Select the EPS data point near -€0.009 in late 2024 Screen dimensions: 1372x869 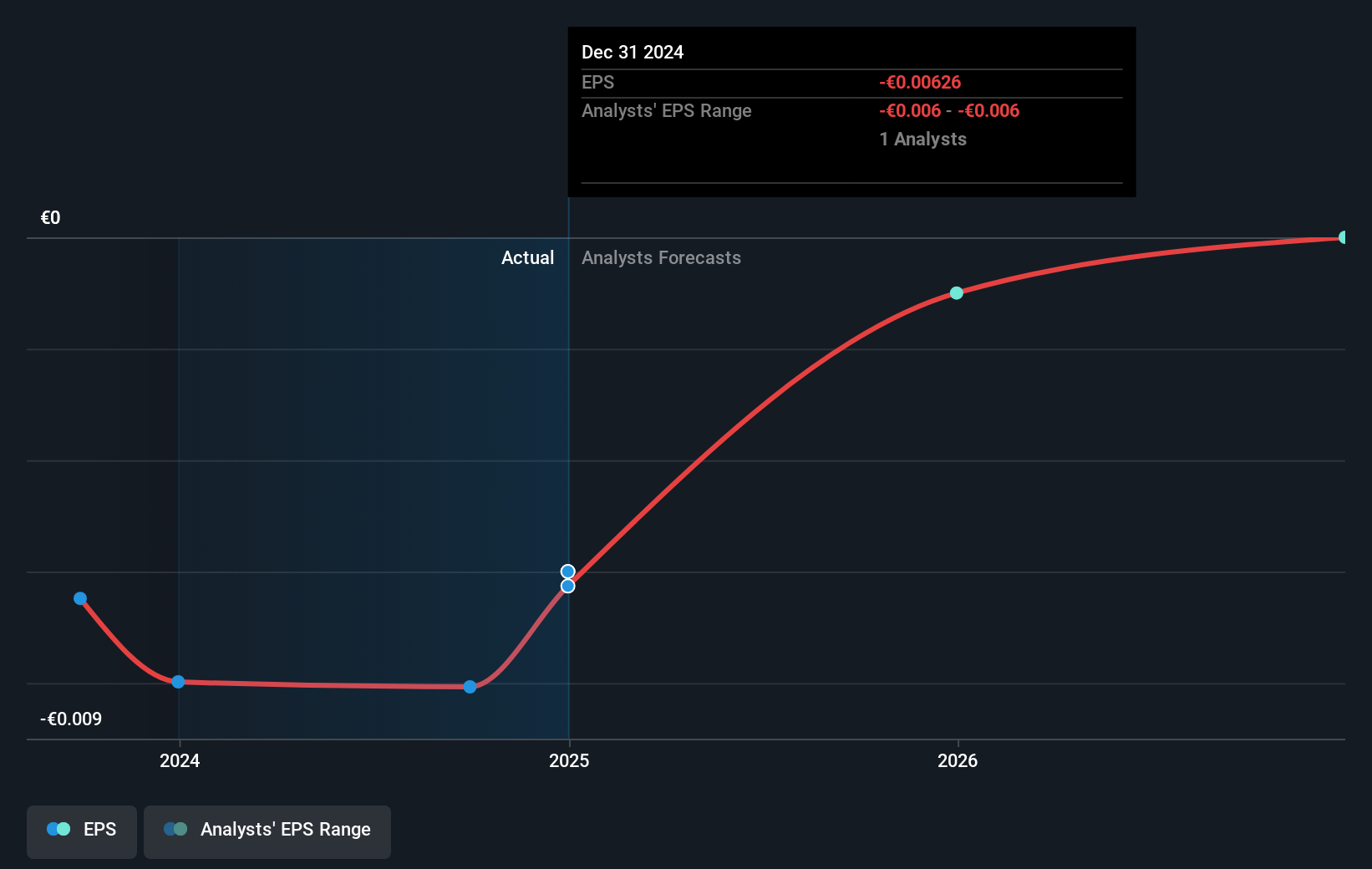pyautogui.click(x=470, y=687)
